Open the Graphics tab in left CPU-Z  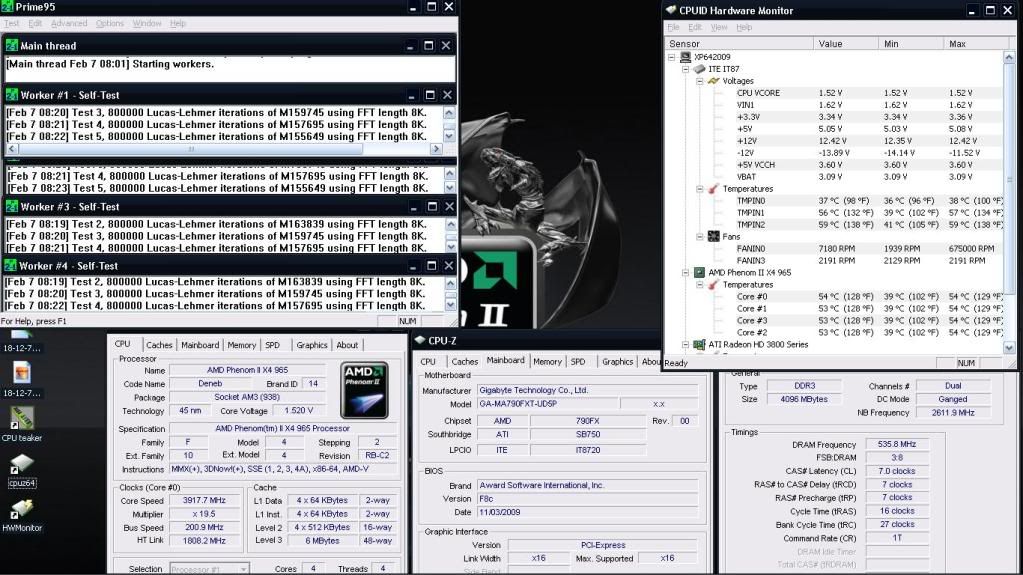(311, 345)
